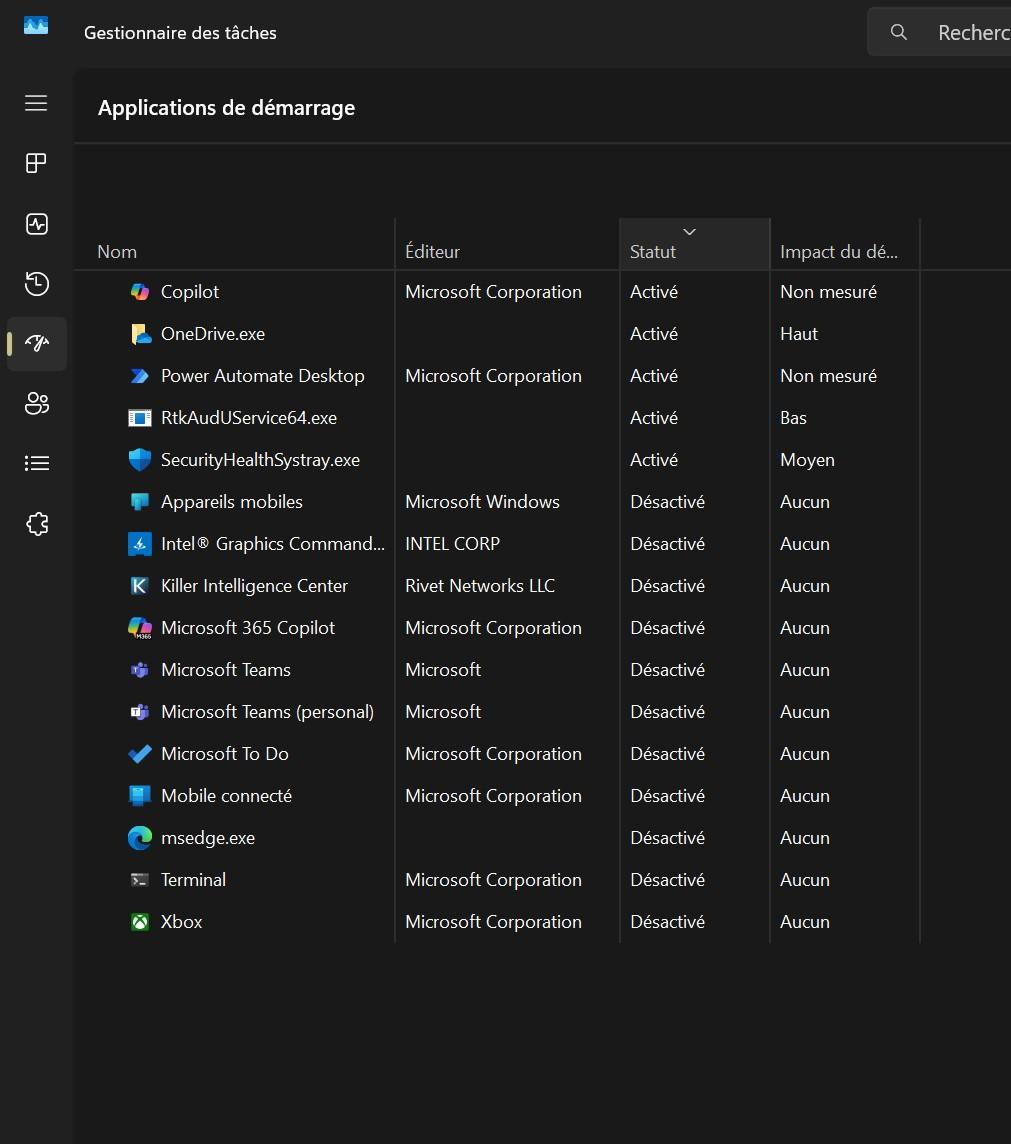The height and width of the screenshot is (1144, 1011).
Task: Click Non mesuré in the Copilot row
Action: click(x=828, y=292)
